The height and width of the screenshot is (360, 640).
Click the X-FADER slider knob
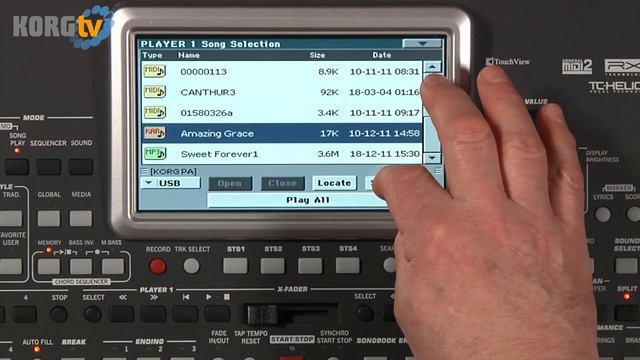tap(261, 314)
